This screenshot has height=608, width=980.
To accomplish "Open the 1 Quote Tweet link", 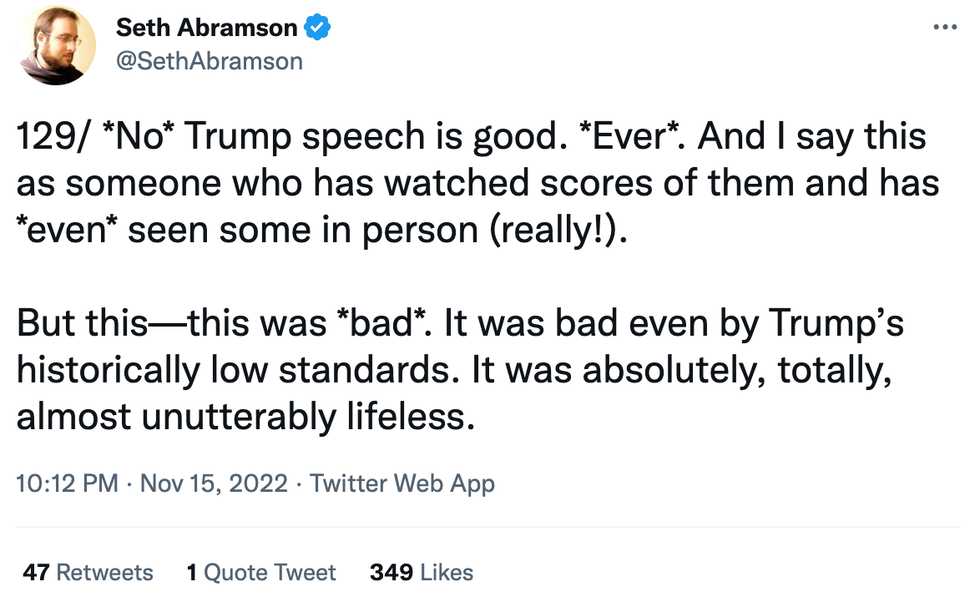I will (261, 573).
